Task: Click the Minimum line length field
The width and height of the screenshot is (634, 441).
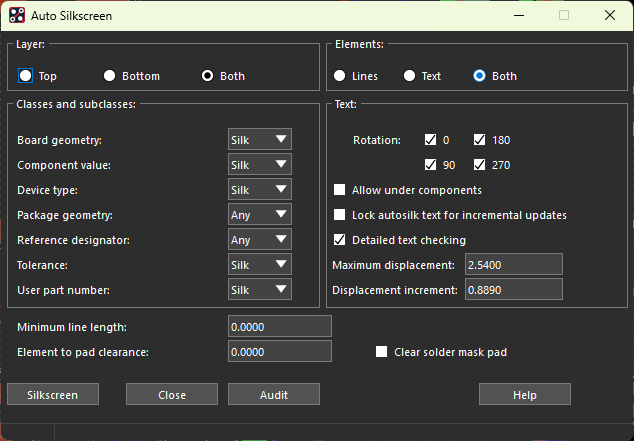Action: point(280,327)
